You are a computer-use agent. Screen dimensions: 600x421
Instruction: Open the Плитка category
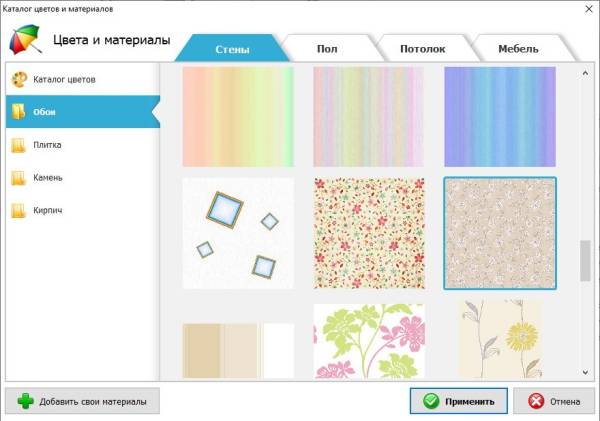click(82, 145)
